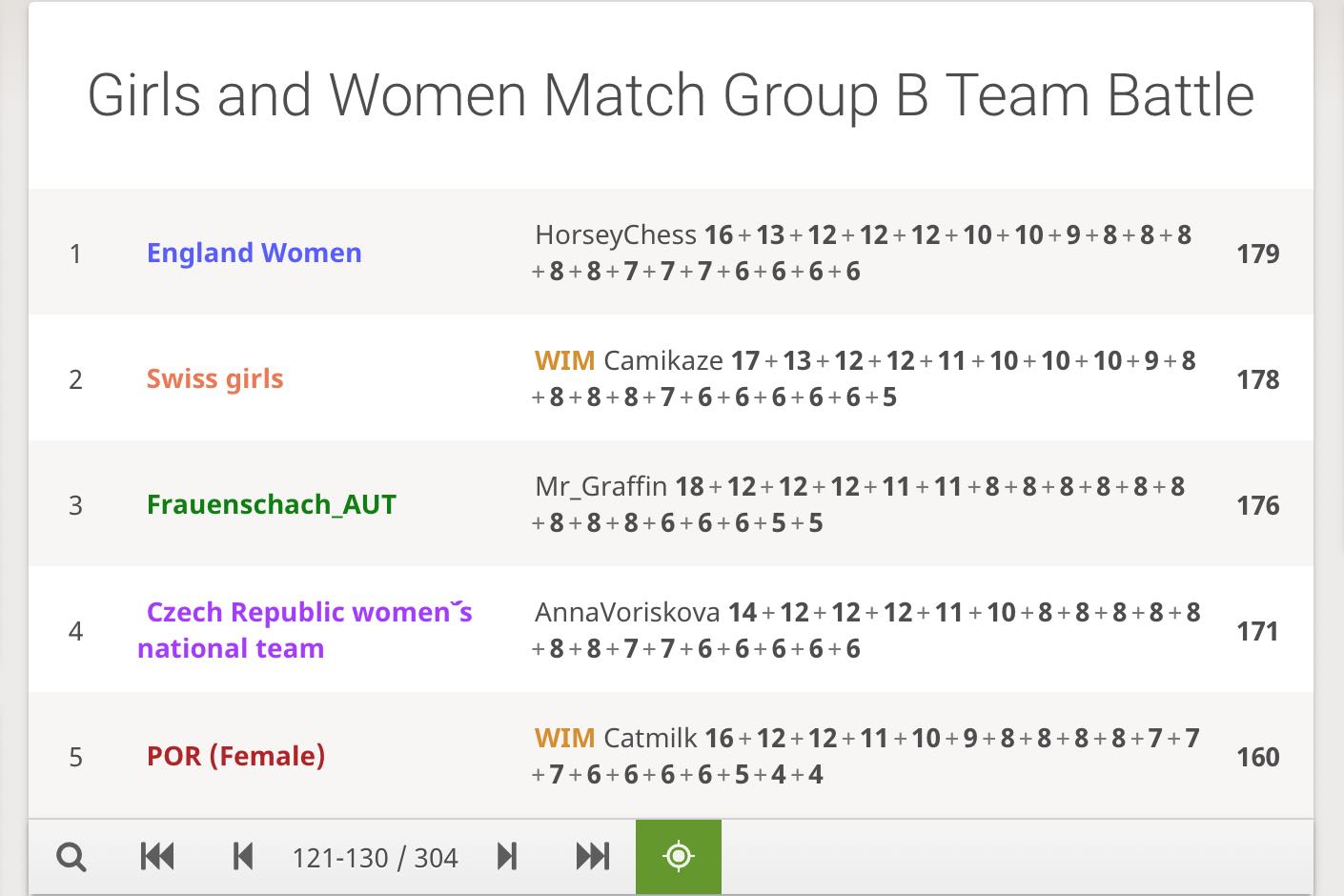Jump to last page of standings
The width and height of the screenshot is (1344, 896).
click(592, 857)
